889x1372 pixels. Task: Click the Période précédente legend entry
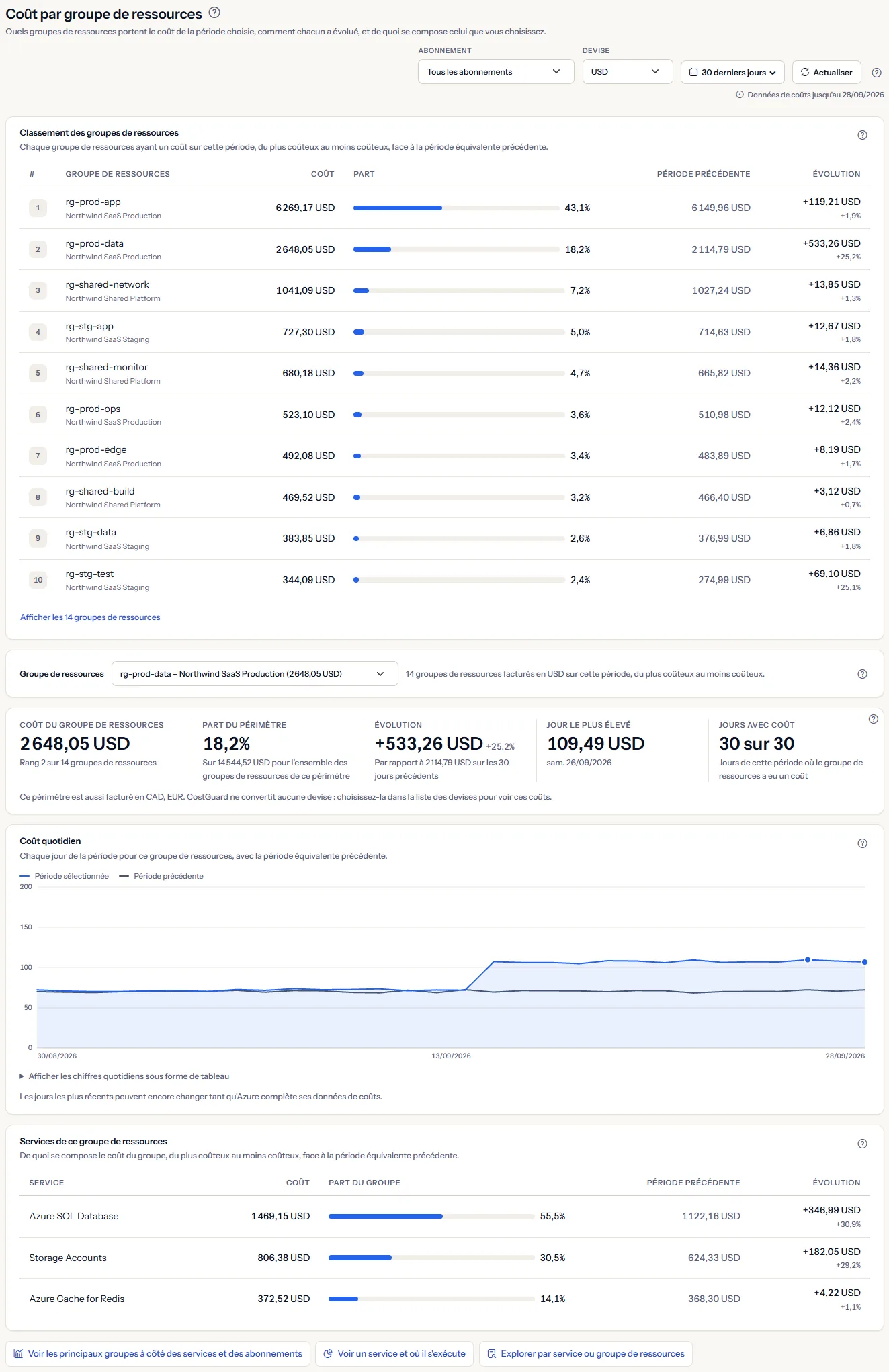pos(161,876)
